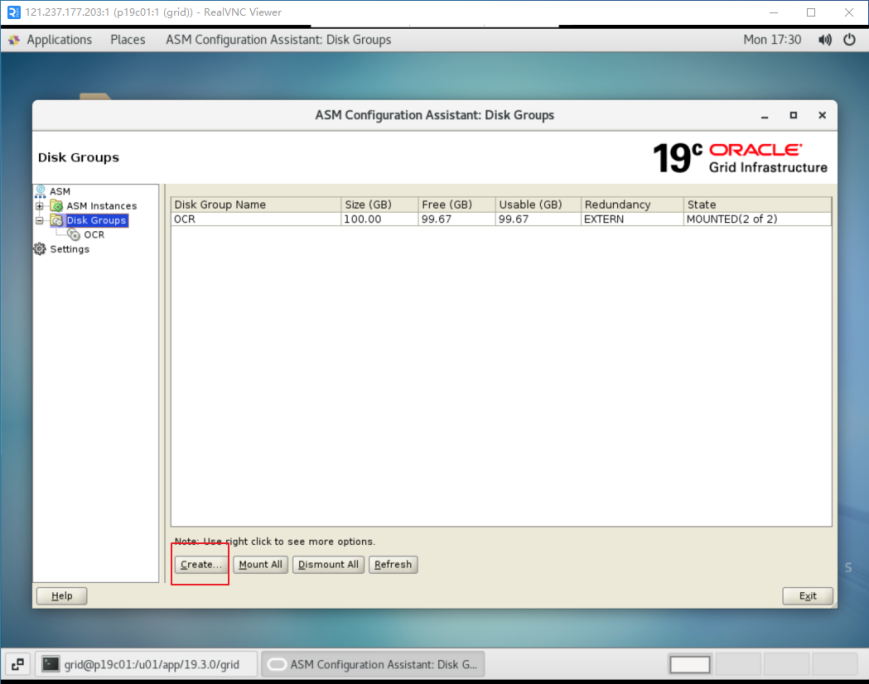
Task: Click the EXTERN redundancy cell
Action: tap(632, 219)
